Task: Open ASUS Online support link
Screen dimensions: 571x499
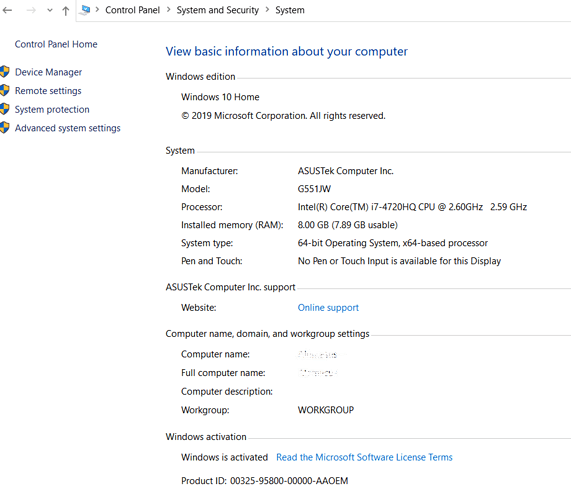Action: tap(328, 308)
